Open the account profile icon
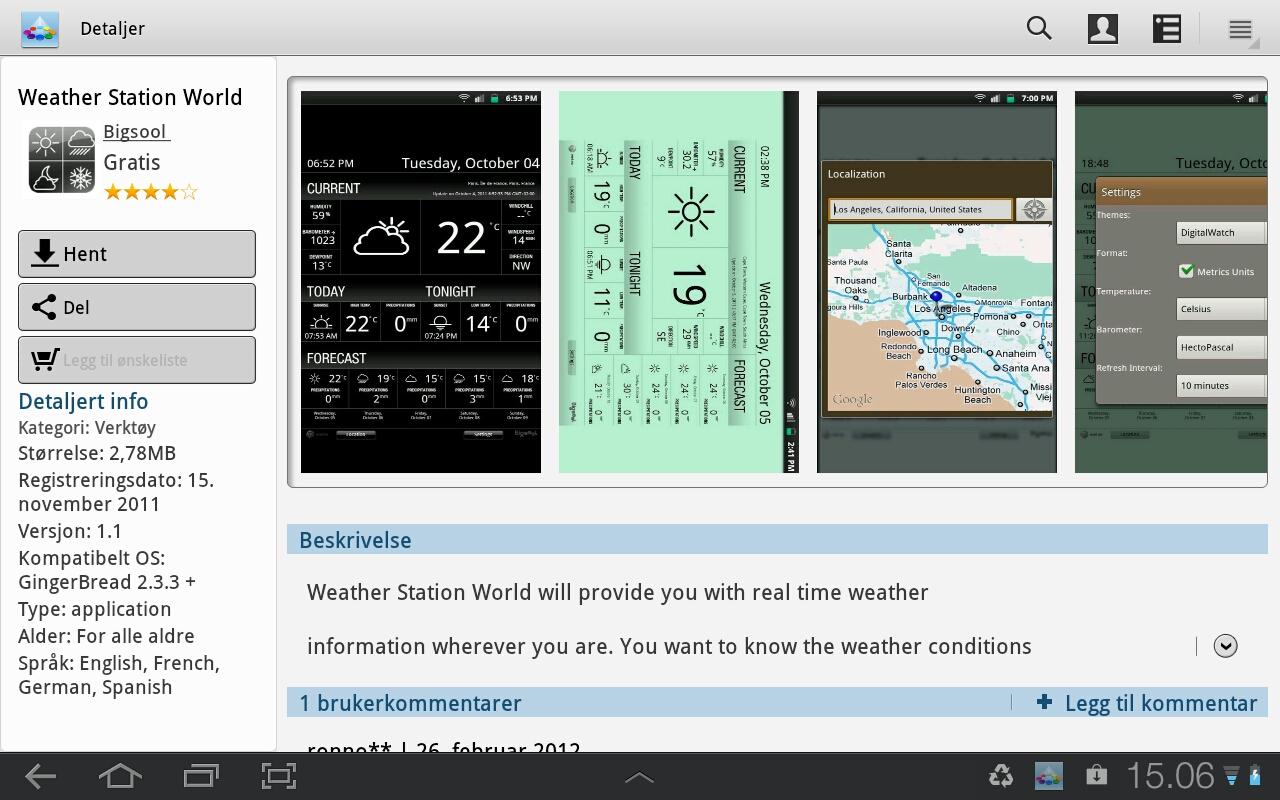The image size is (1280, 800). pos(1103,28)
